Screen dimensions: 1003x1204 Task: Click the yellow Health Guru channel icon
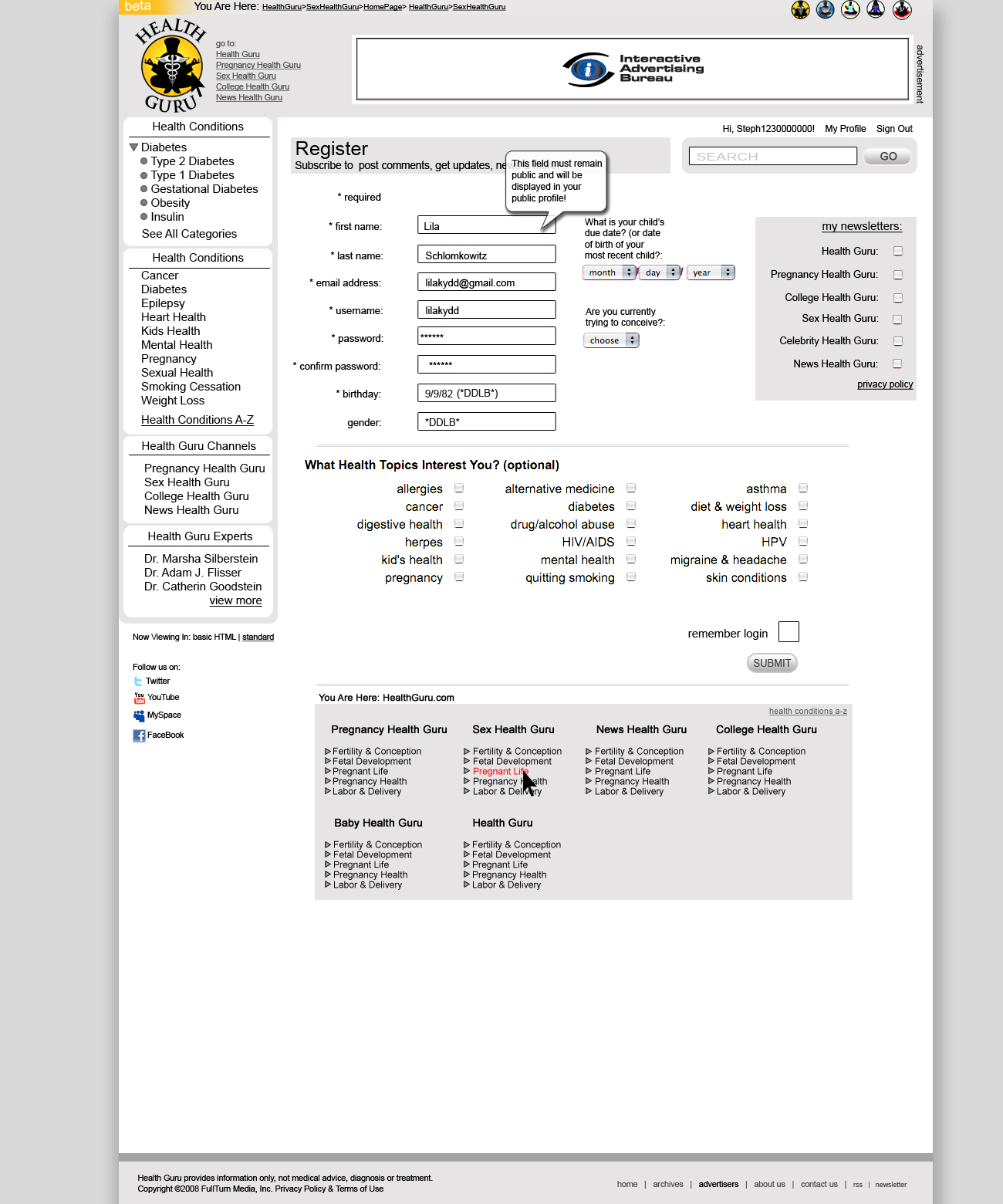(x=800, y=10)
